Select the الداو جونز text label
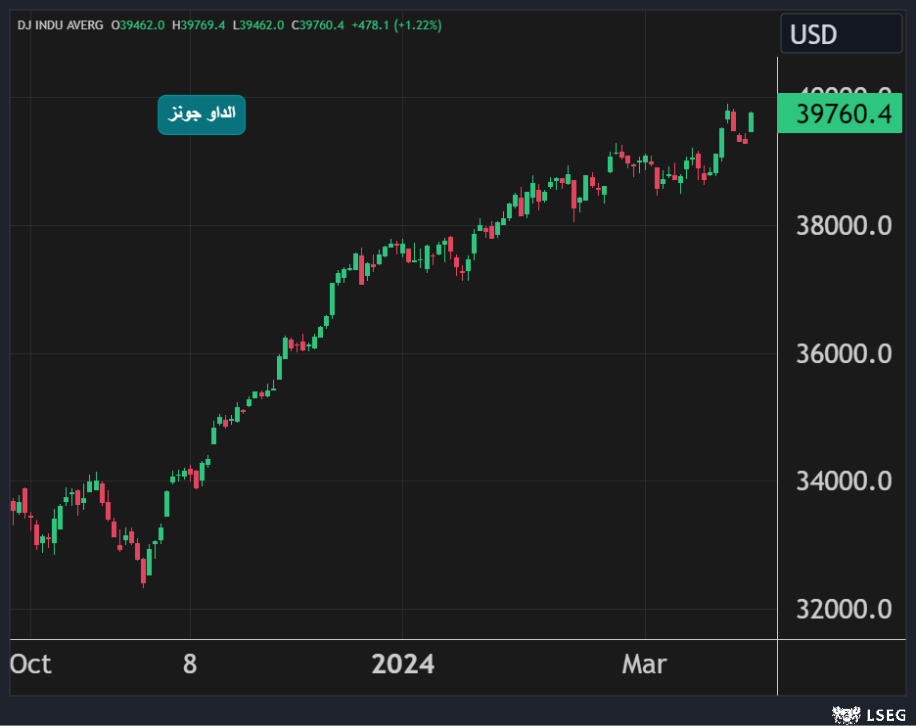Screen dimensions: 916x726 (201, 114)
